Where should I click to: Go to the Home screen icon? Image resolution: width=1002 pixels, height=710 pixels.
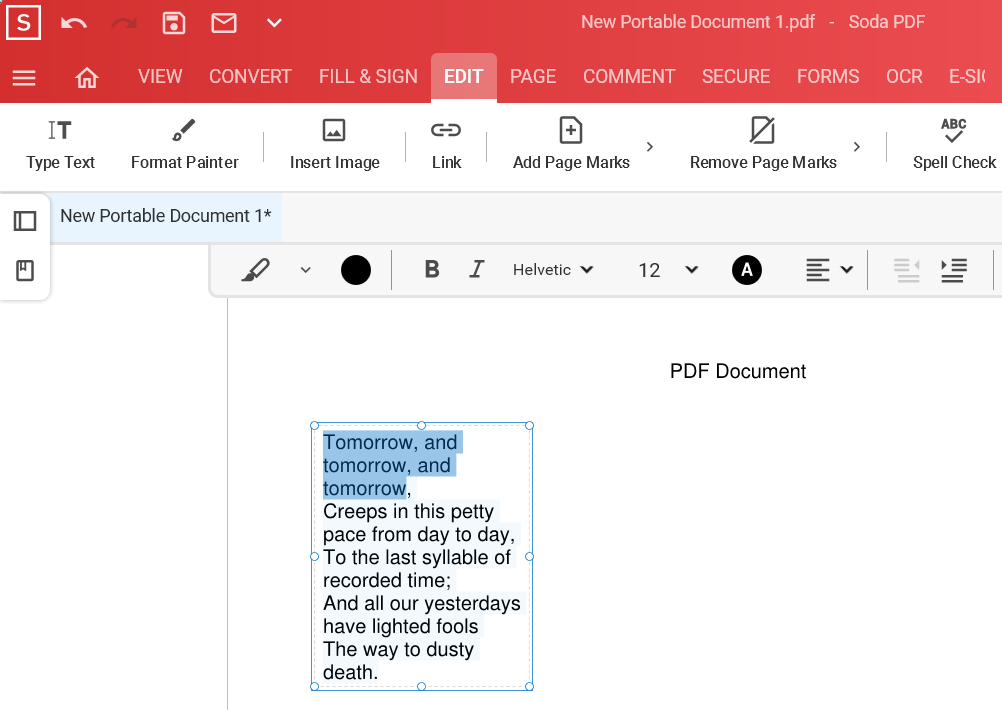pos(87,78)
